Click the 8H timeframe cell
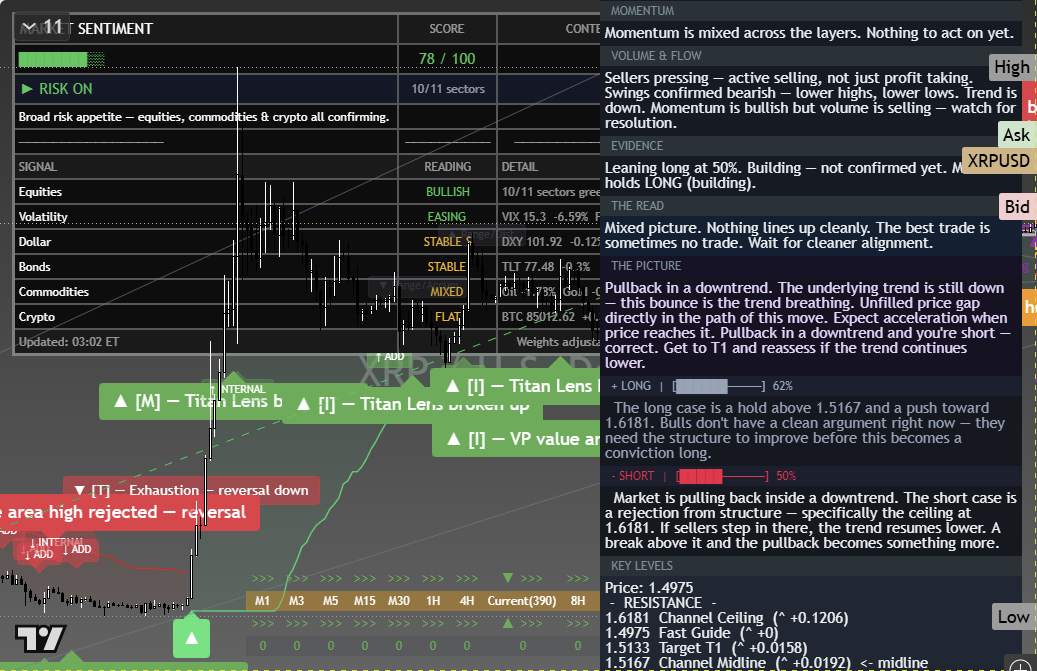This screenshot has width=1037, height=671. [x=578, y=601]
